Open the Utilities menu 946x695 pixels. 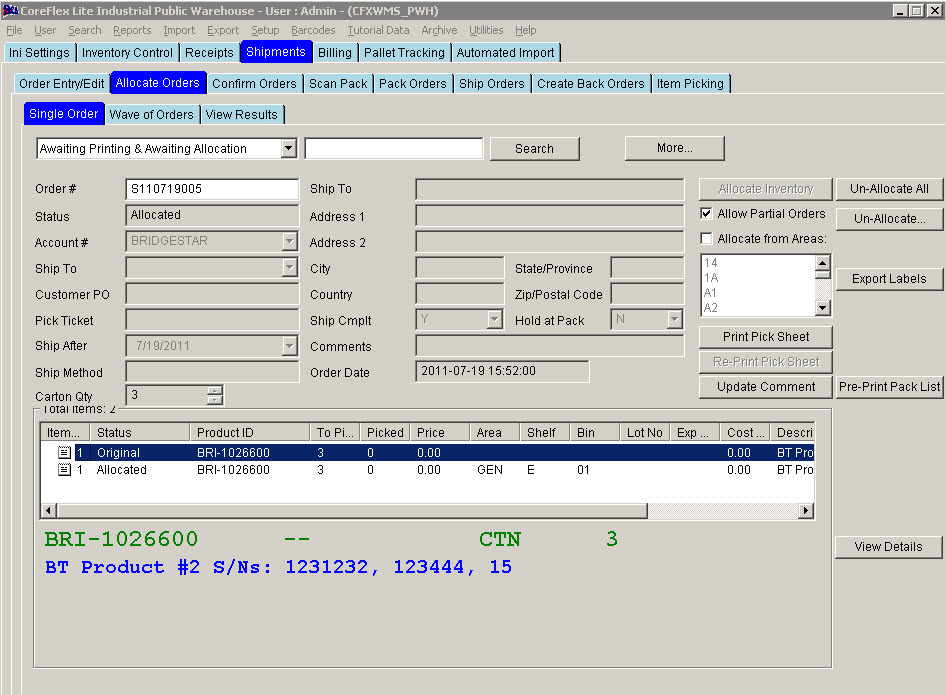[486, 30]
